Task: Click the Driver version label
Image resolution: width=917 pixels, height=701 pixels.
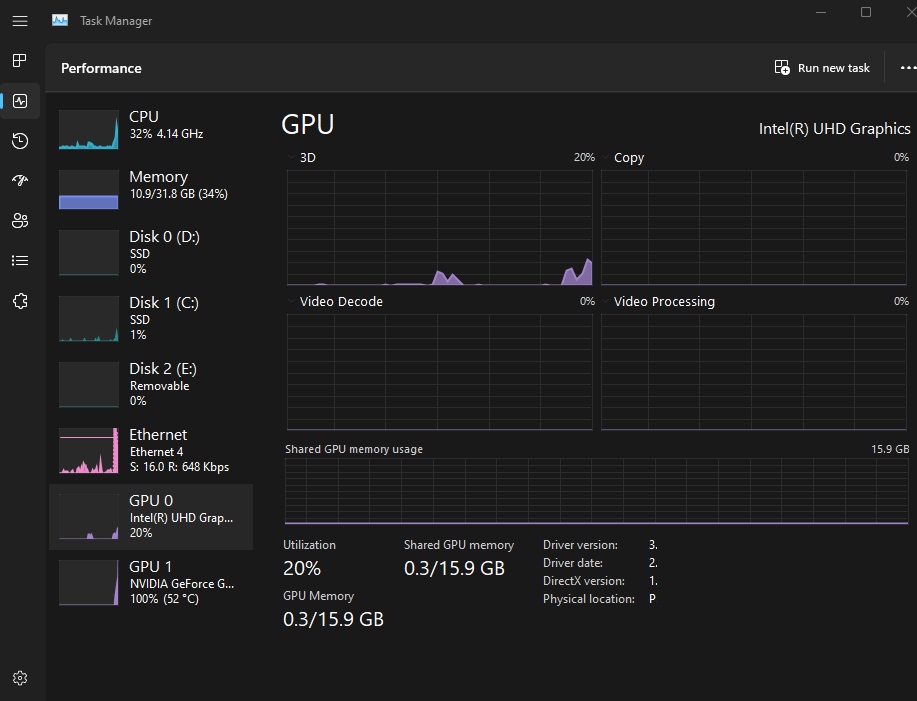Action: point(580,545)
